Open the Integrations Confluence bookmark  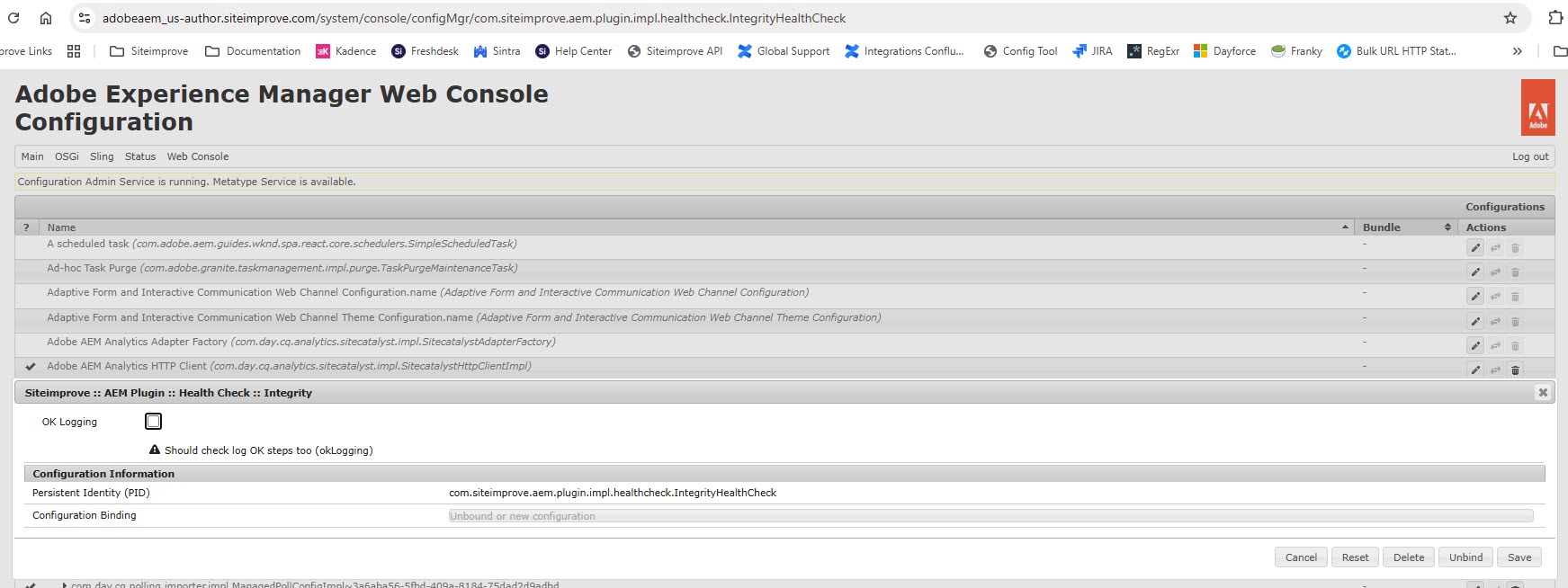[904, 51]
